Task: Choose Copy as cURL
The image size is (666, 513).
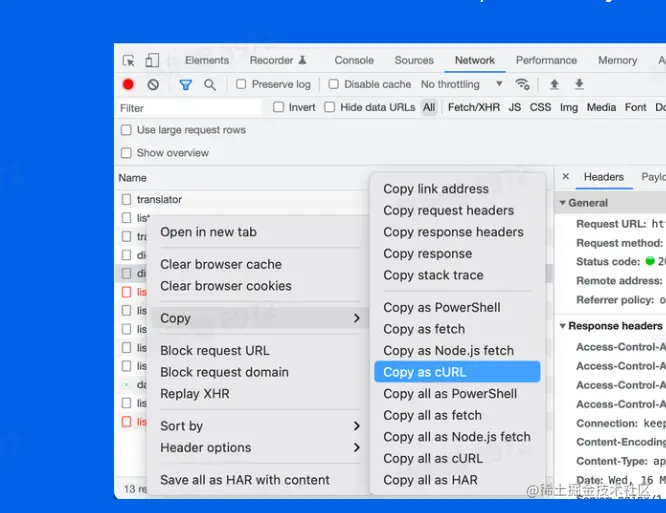Action: (x=457, y=372)
